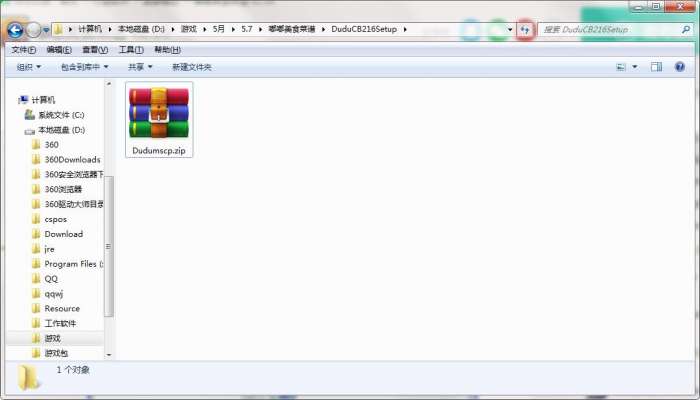Select the cspos folder

(x=56, y=219)
